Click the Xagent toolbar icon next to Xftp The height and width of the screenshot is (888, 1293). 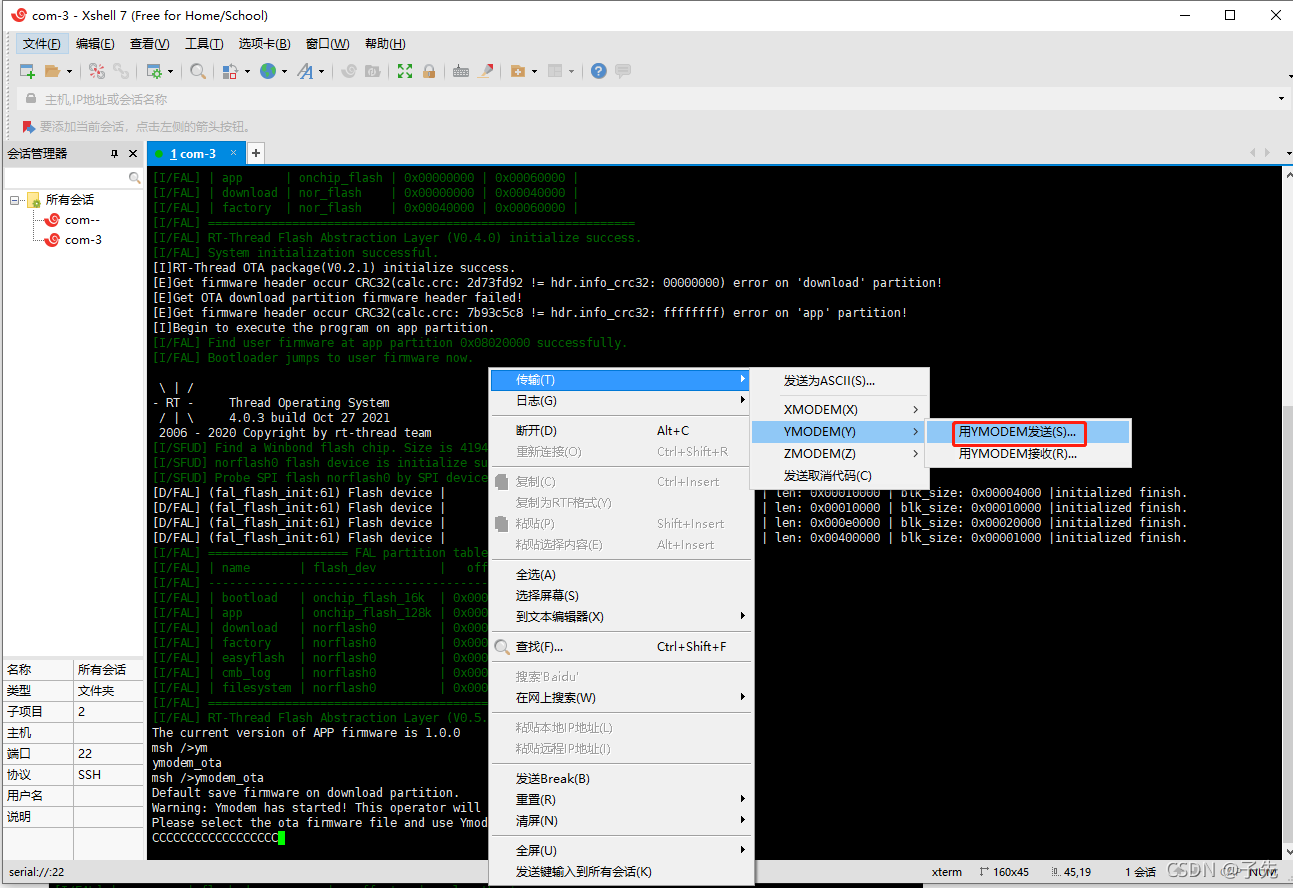tap(373, 71)
